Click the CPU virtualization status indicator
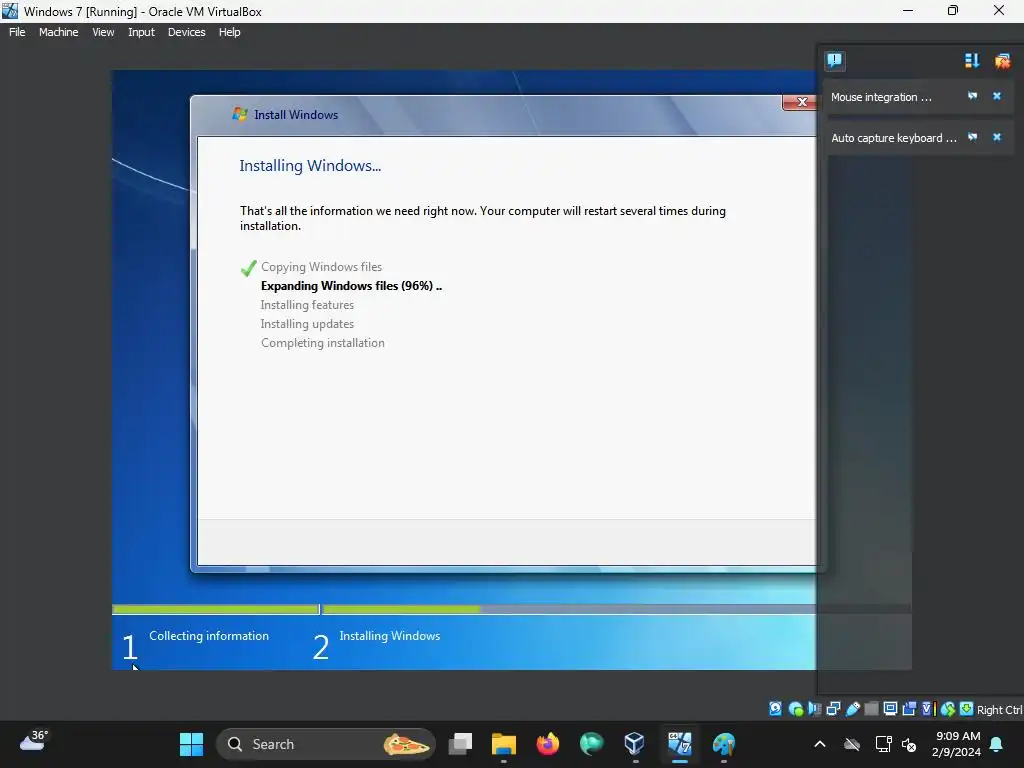 point(929,709)
